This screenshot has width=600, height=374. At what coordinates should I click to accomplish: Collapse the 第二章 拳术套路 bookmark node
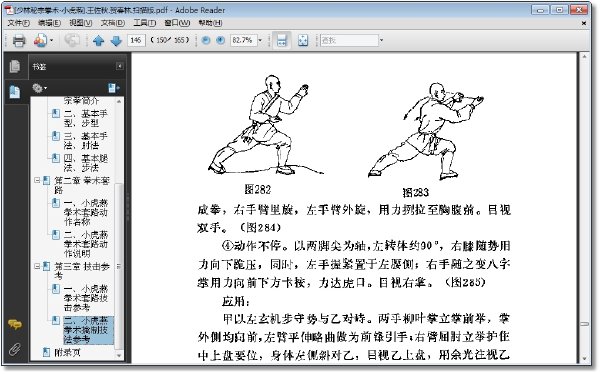tap(37, 180)
